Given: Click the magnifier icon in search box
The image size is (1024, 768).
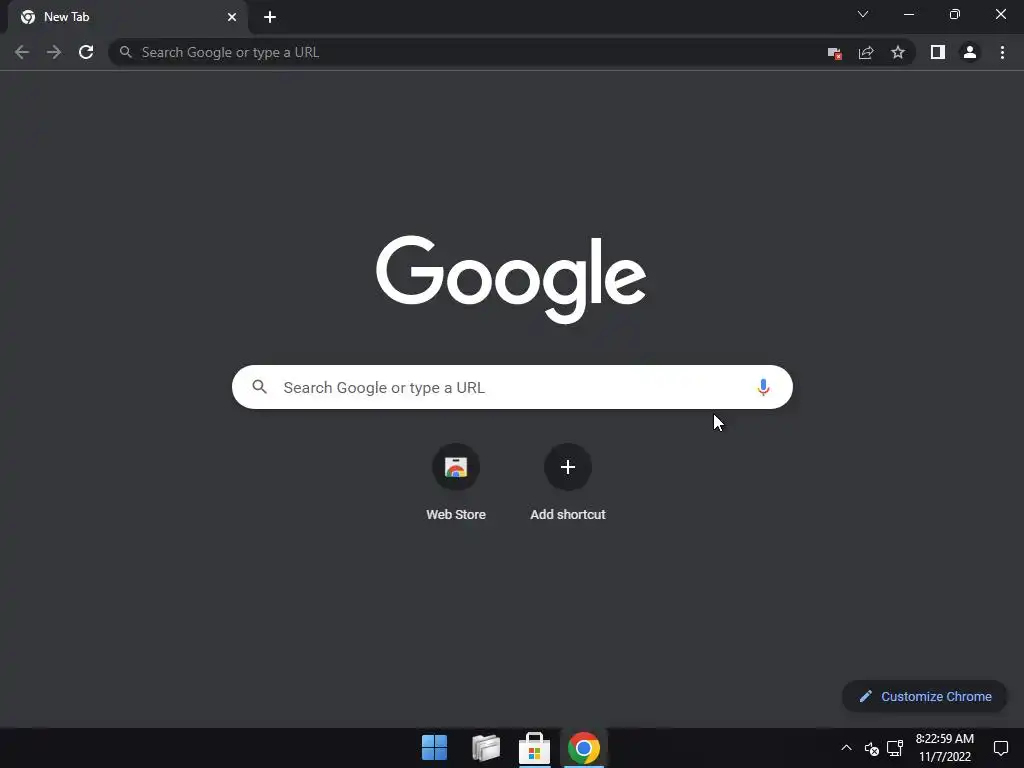Looking at the screenshot, I should tap(259, 387).
